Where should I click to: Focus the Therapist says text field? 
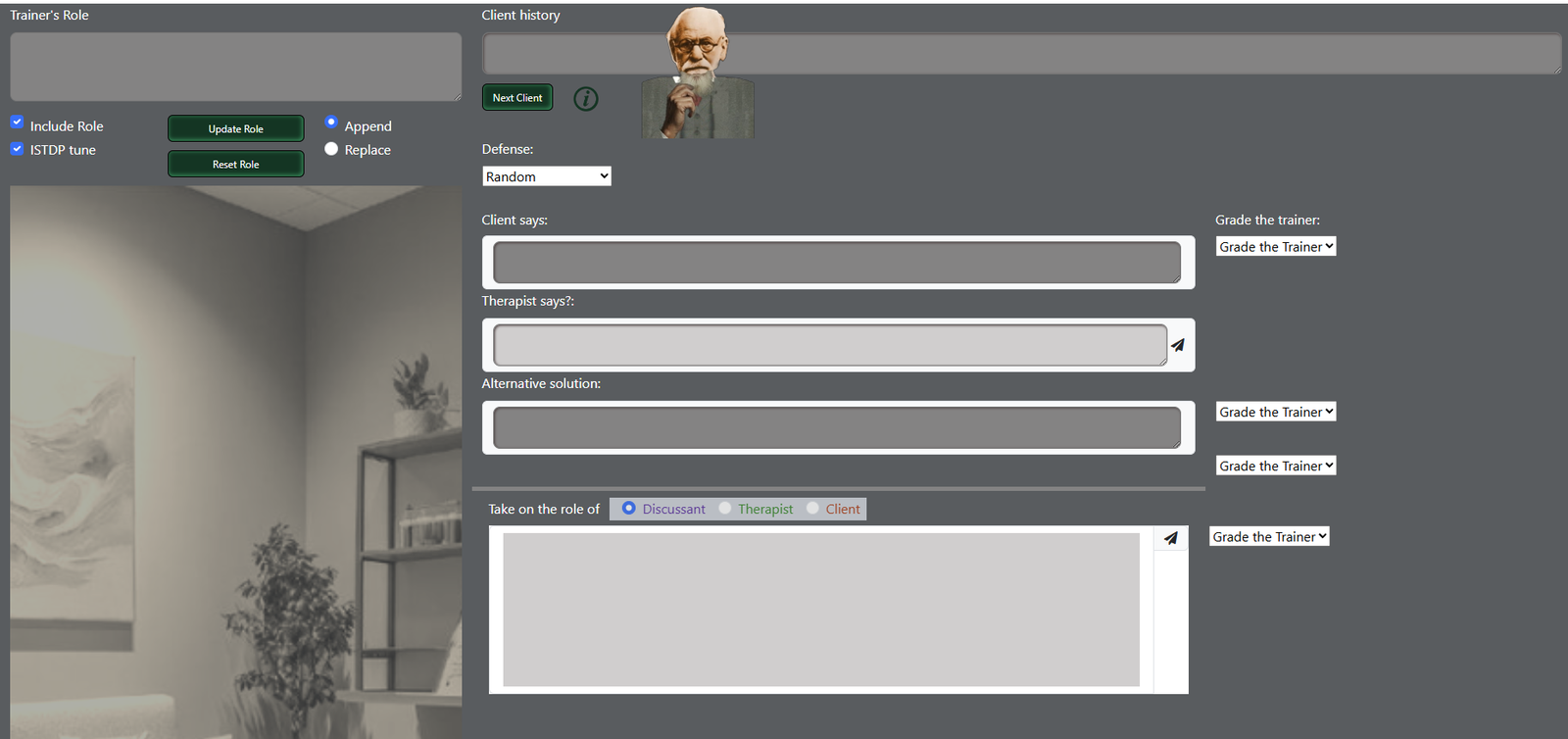coord(830,345)
